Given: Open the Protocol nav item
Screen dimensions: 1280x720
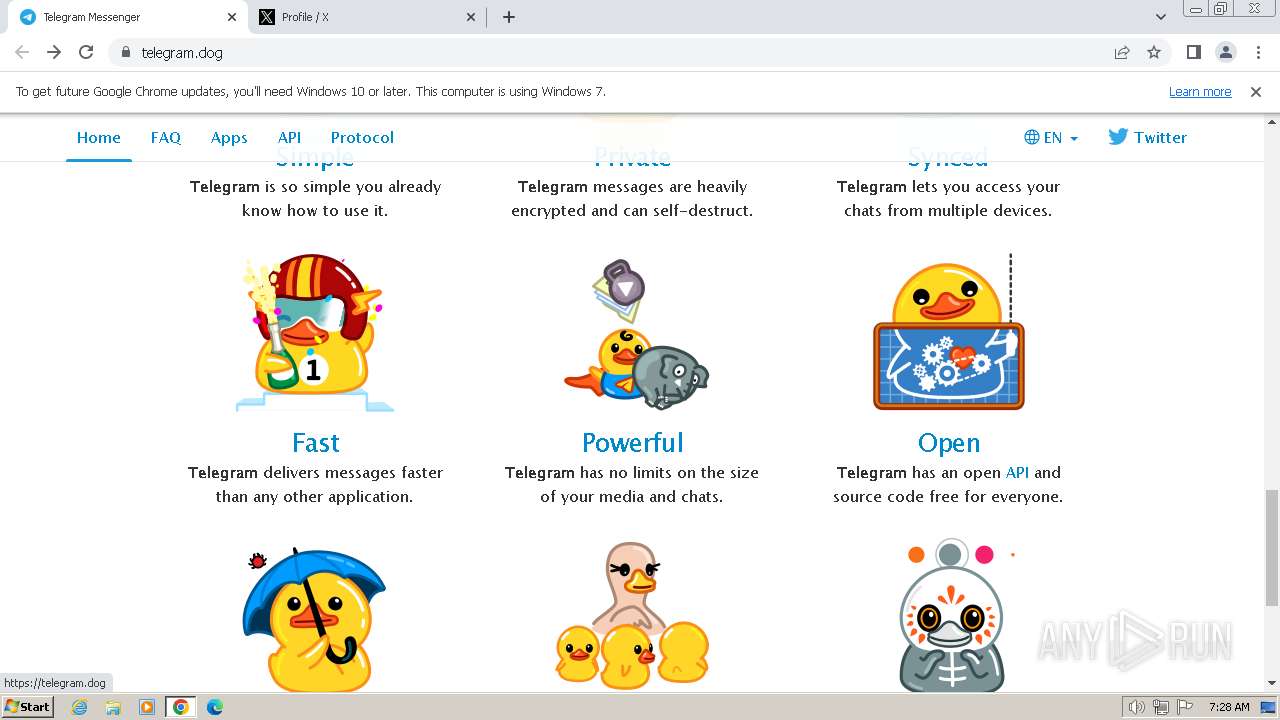Looking at the screenshot, I should tap(362, 137).
